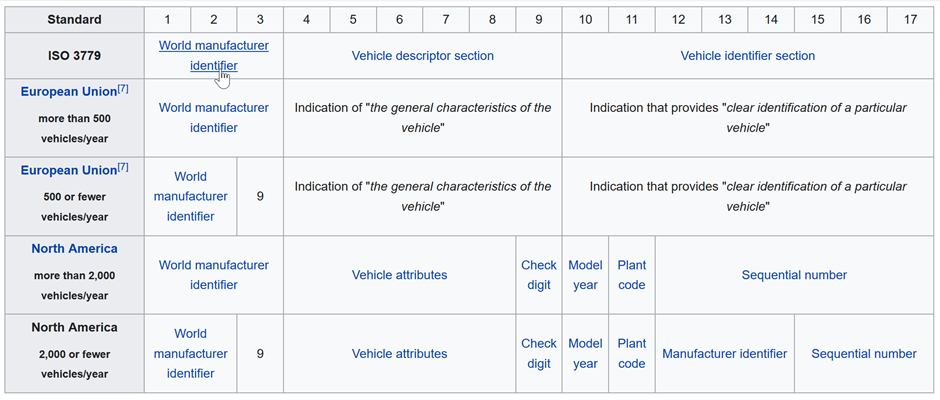The width and height of the screenshot is (940, 400).
Task: Click World manufacturer identifier in EU 500 or fewer row
Action: click(191, 196)
